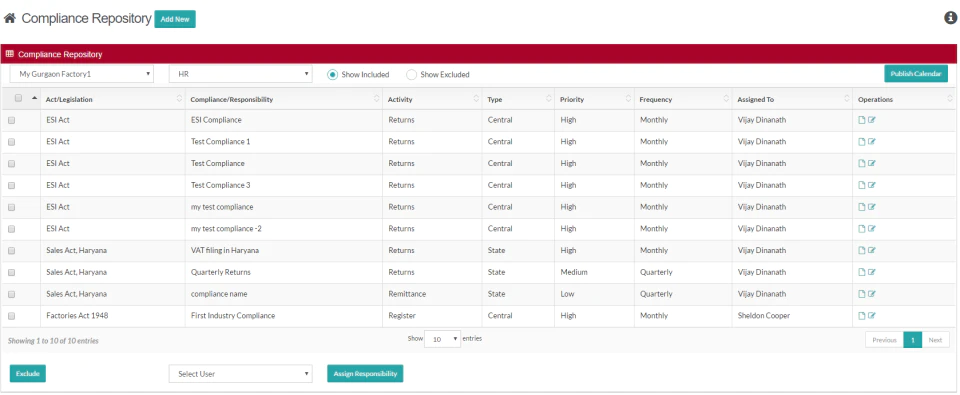
Task: Sort by Priority column arrows
Action: 628,99
